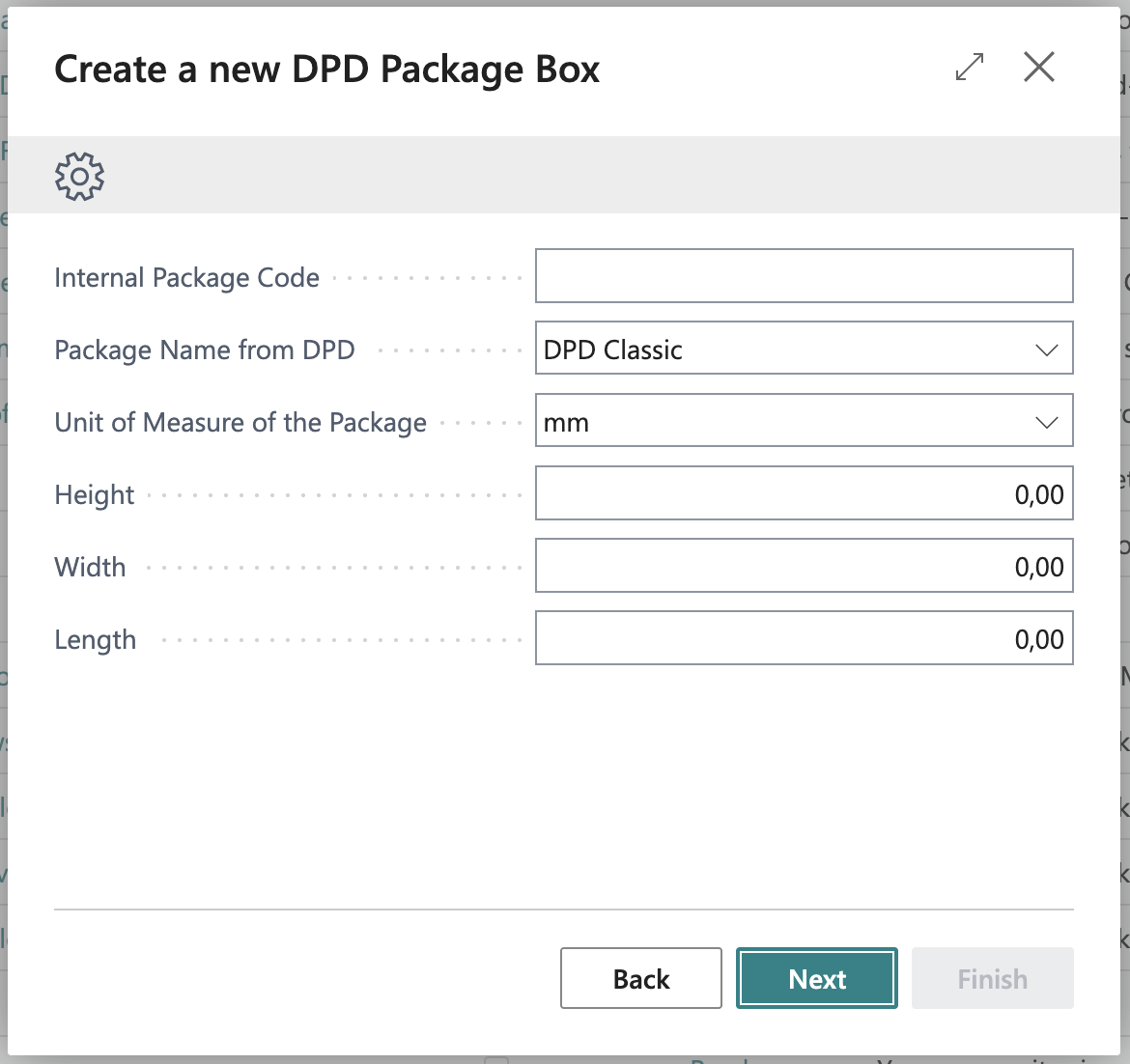Click the Length field label
This screenshot has height=1064, width=1130.
pos(95,640)
